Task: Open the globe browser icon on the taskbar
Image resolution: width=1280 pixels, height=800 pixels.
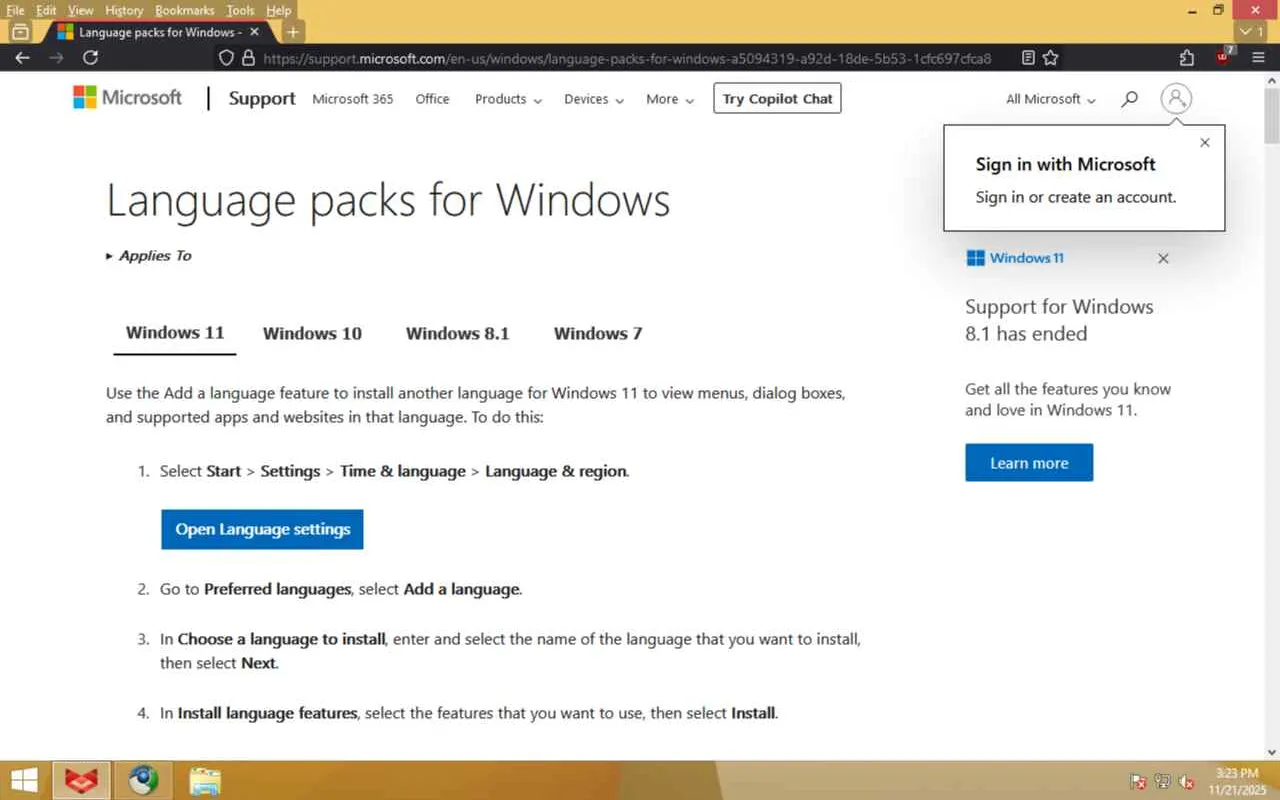Action: (143, 780)
